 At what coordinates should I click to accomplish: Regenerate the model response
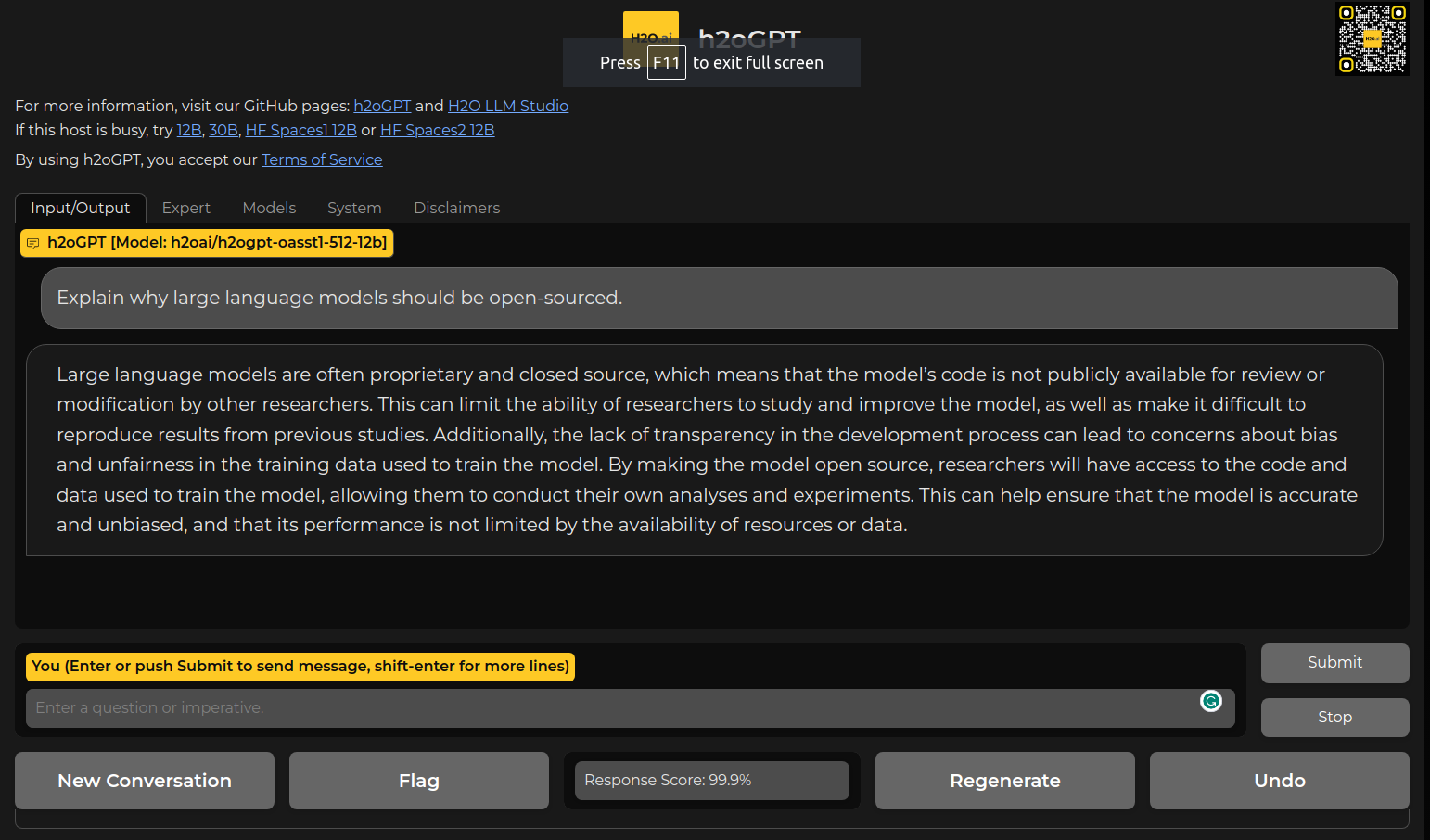[x=1004, y=781]
